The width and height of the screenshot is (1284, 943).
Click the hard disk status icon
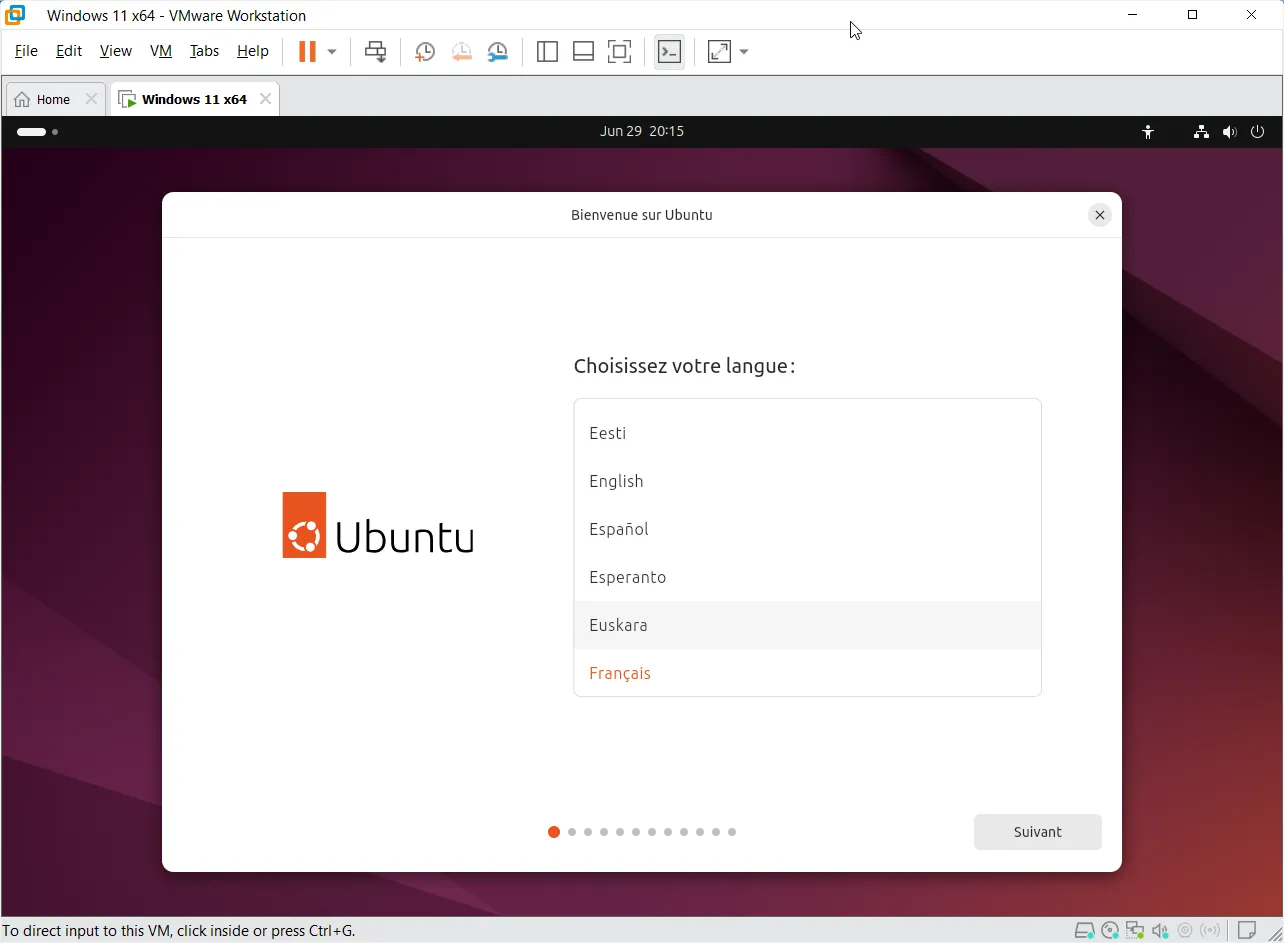pos(1085,931)
